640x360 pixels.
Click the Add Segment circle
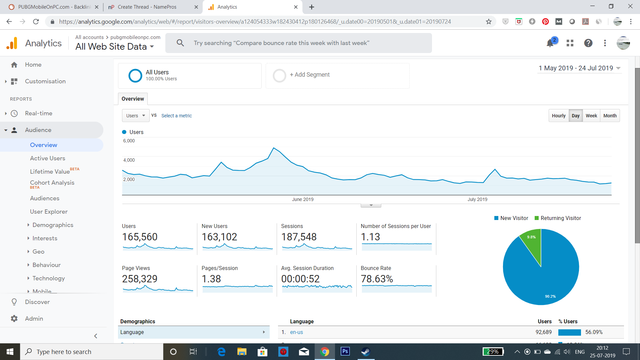279,76
